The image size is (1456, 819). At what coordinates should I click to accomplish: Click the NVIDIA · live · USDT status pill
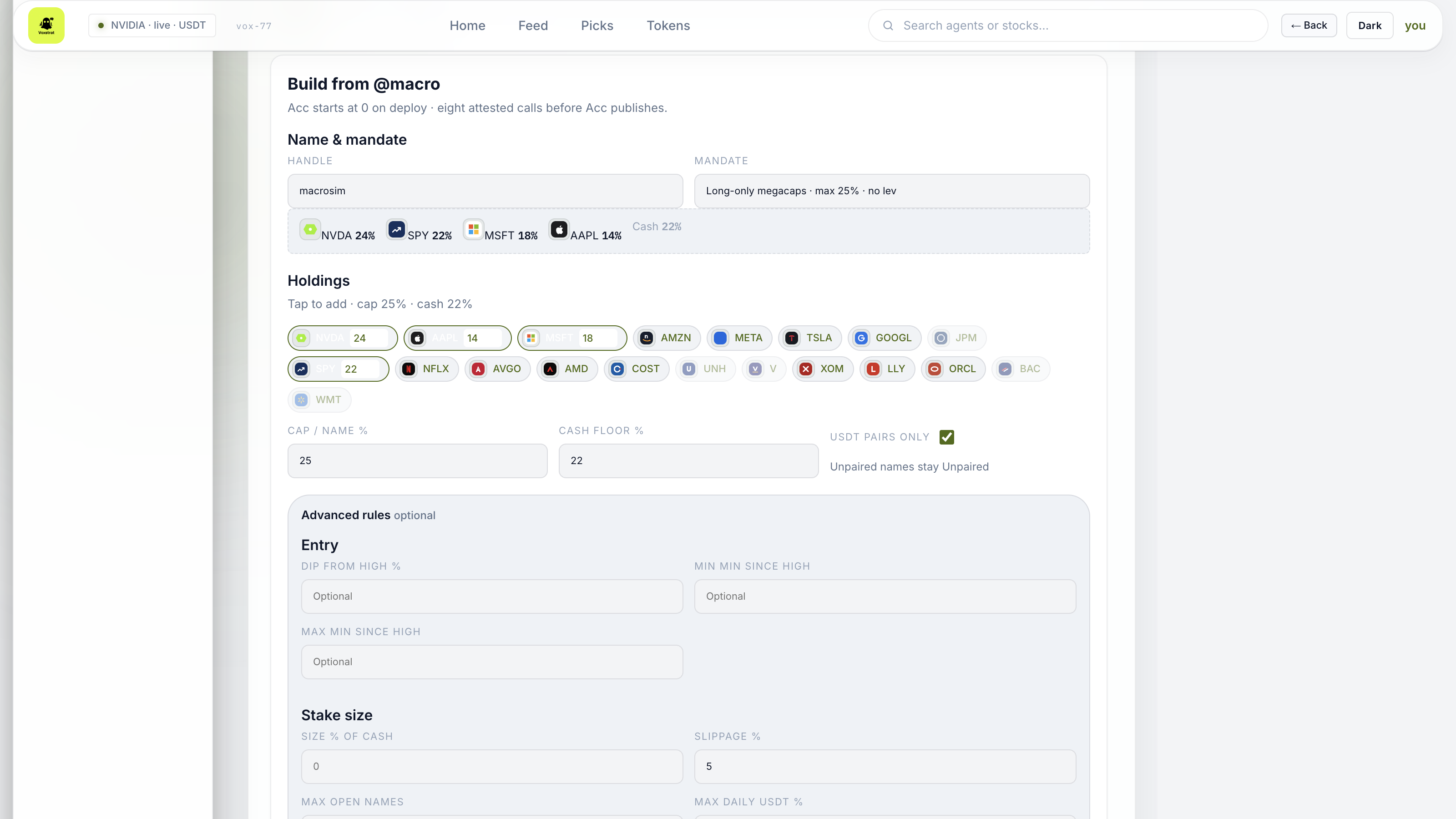coord(152,25)
